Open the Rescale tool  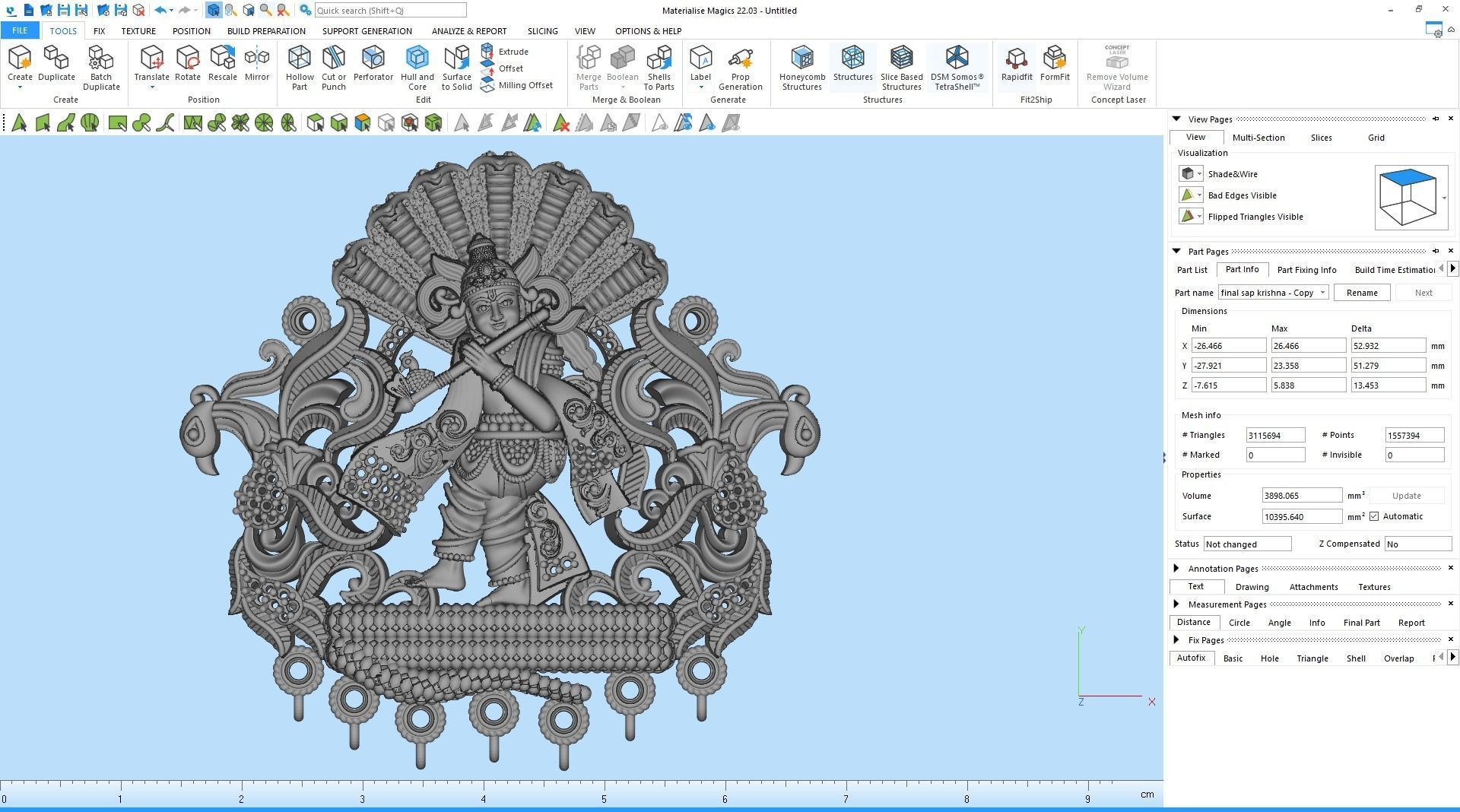(222, 63)
